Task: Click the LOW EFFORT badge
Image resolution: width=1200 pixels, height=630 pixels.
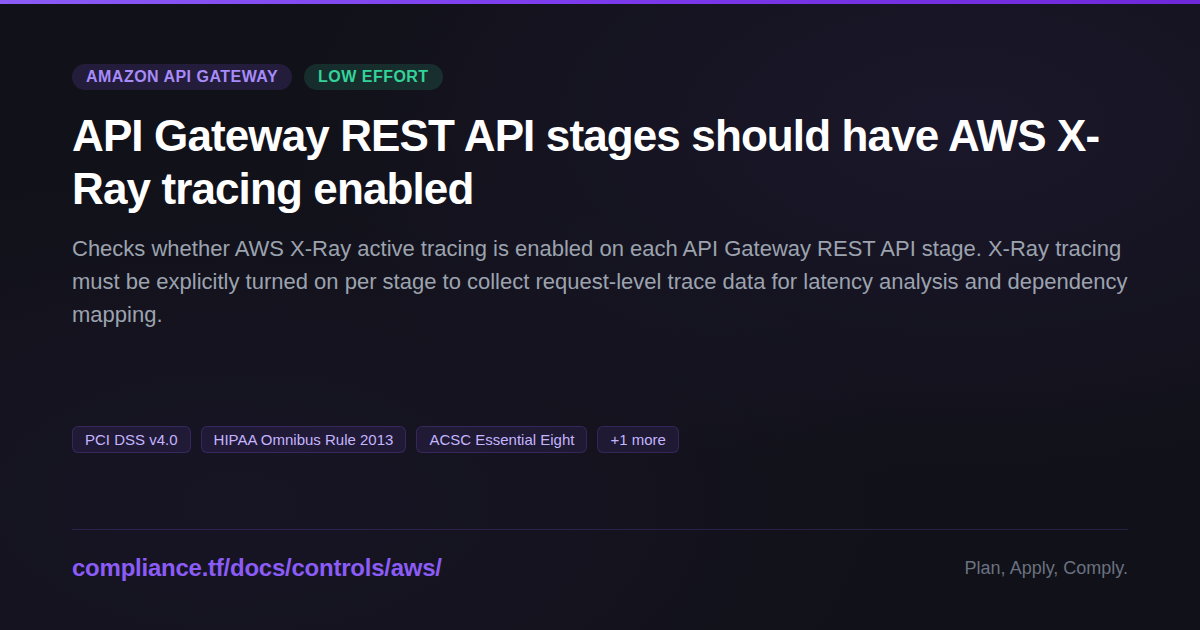Action: tap(373, 77)
